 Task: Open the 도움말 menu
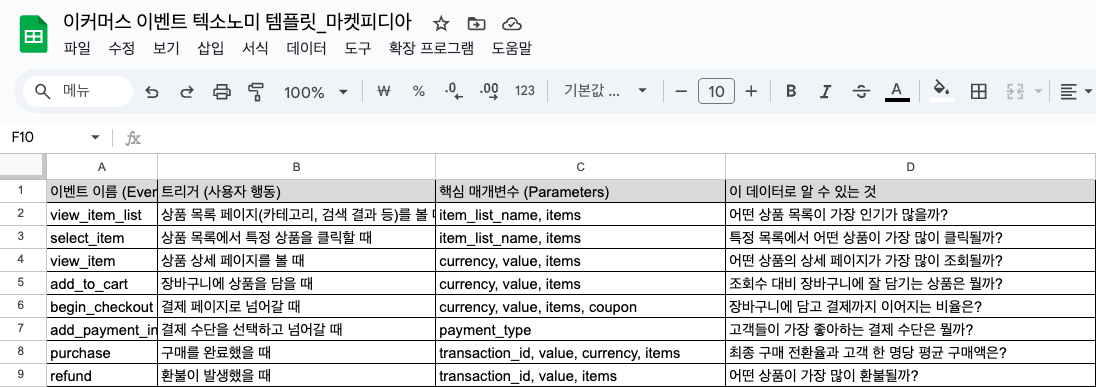point(512,48)
